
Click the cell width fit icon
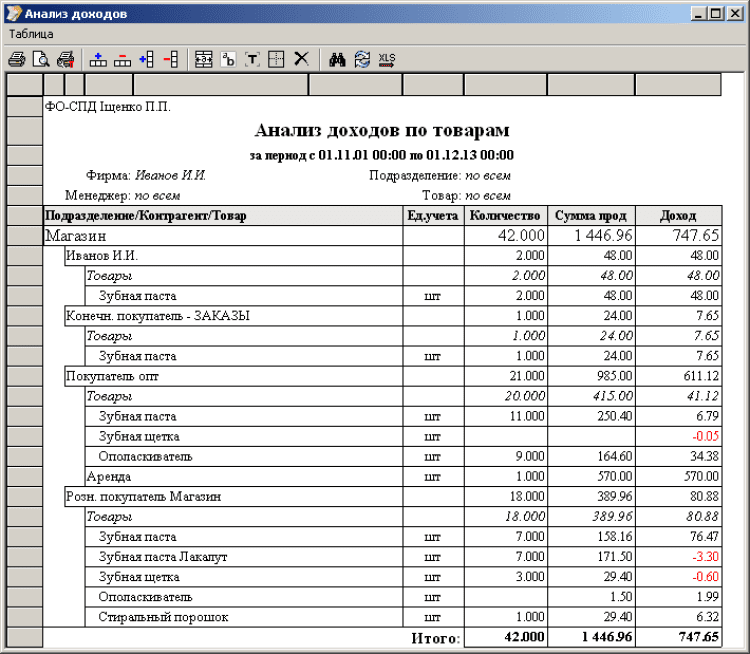tap(204, 60)
